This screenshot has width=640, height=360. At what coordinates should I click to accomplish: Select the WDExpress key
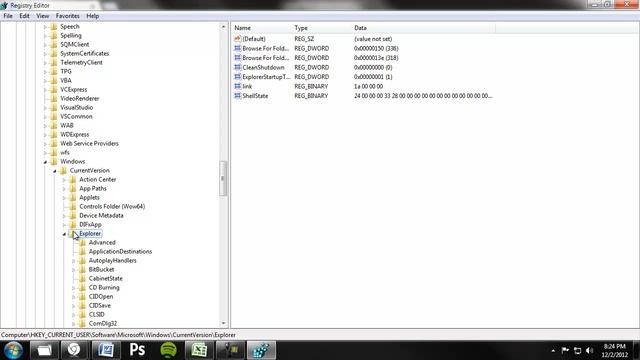click(74, 134)
